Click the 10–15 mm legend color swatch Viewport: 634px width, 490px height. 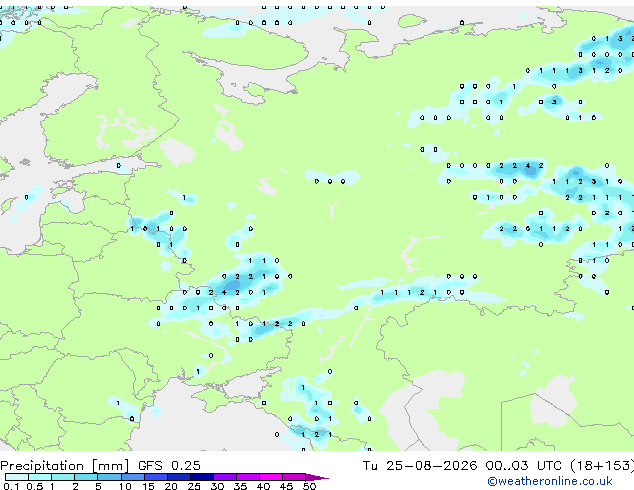tap(132, 477)
